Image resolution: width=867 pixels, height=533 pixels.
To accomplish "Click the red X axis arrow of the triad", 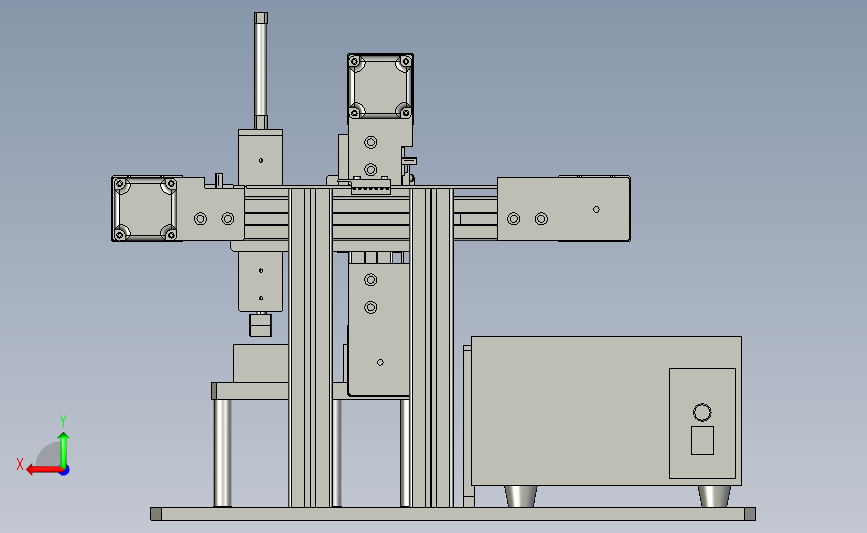I will coord(43,470).
